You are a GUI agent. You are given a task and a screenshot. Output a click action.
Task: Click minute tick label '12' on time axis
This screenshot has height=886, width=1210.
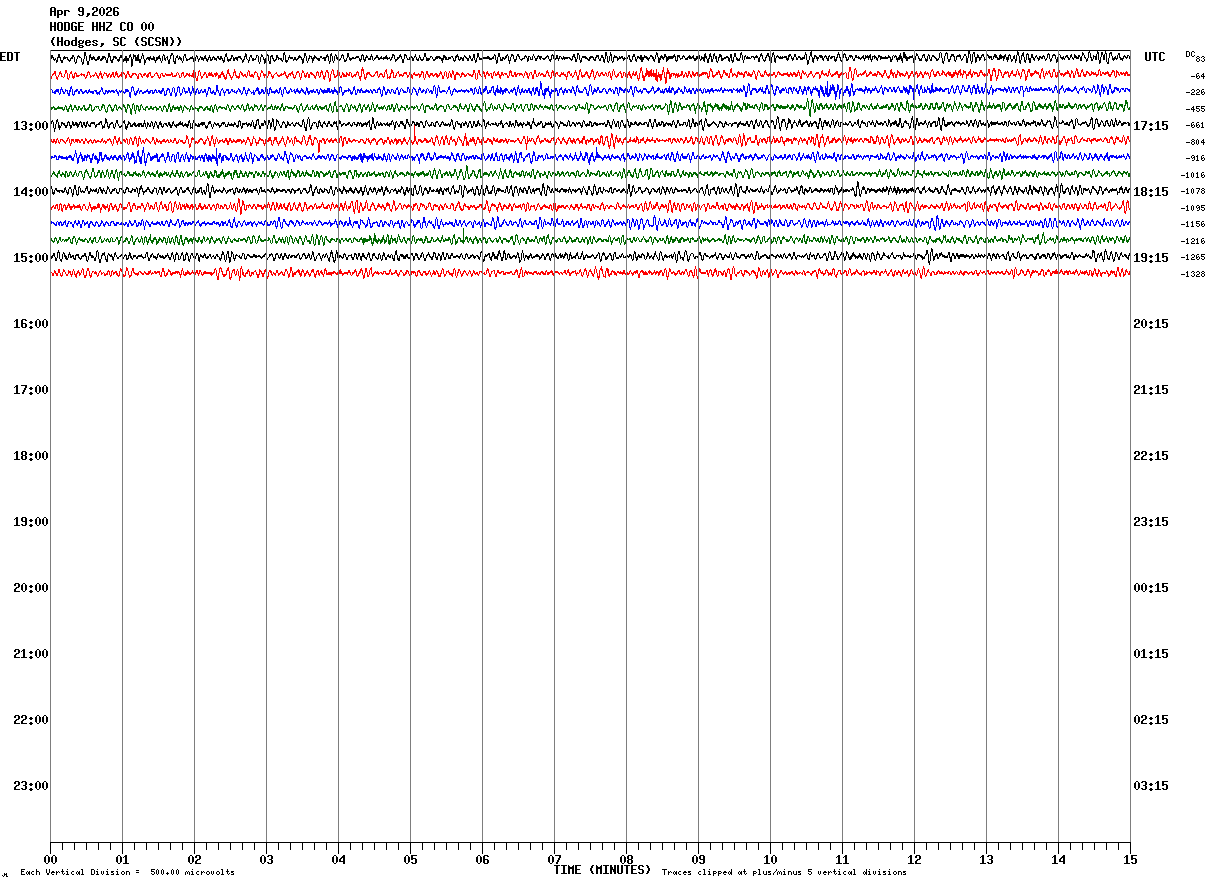click(x=914, y=860)
